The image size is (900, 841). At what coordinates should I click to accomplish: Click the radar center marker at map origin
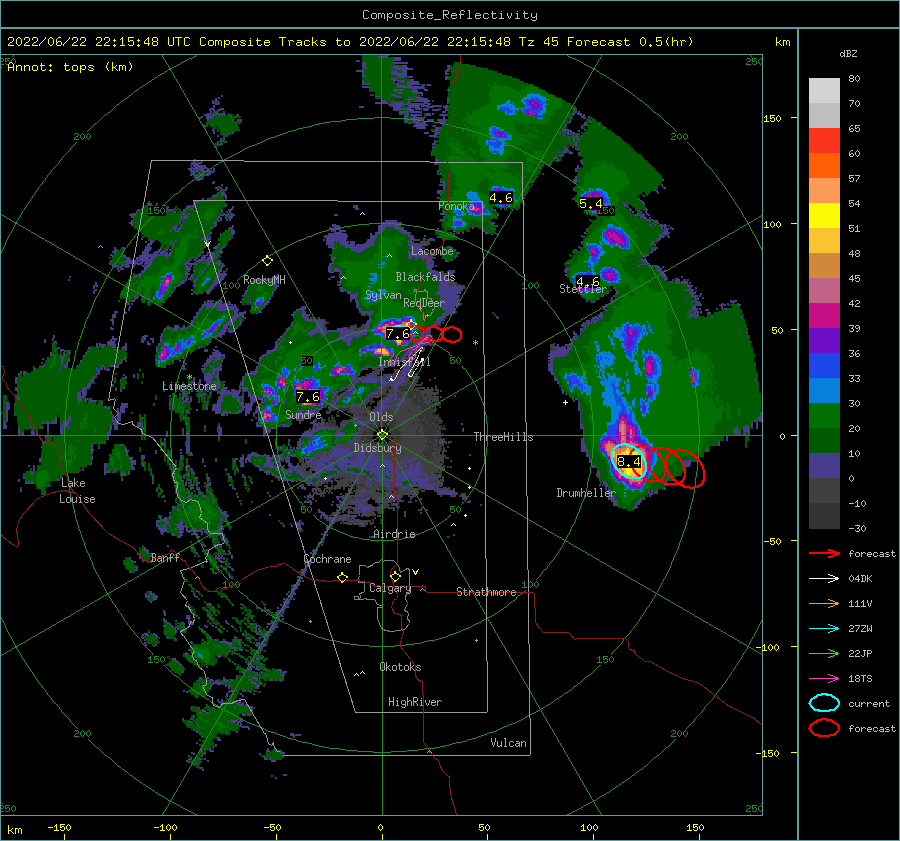(x=382, y=435)
